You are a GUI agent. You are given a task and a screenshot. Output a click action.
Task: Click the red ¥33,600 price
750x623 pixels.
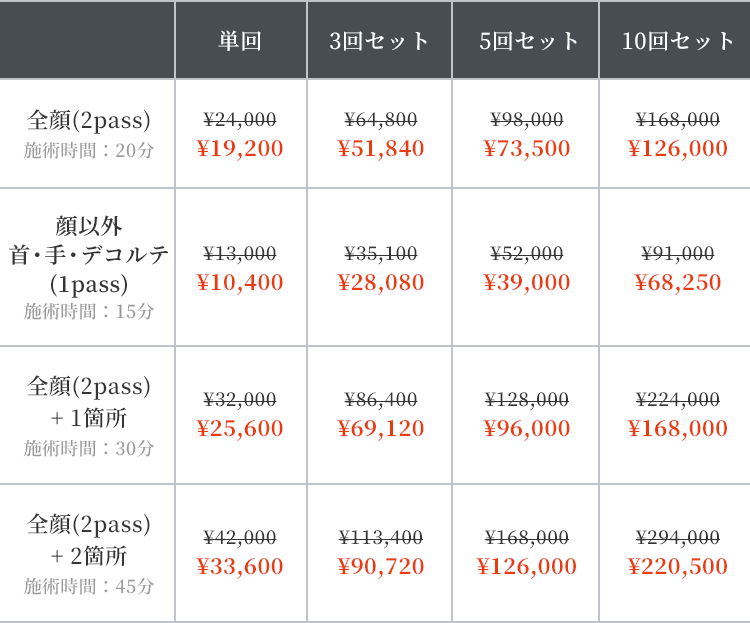pyautogui.click(x=240, y=567)
